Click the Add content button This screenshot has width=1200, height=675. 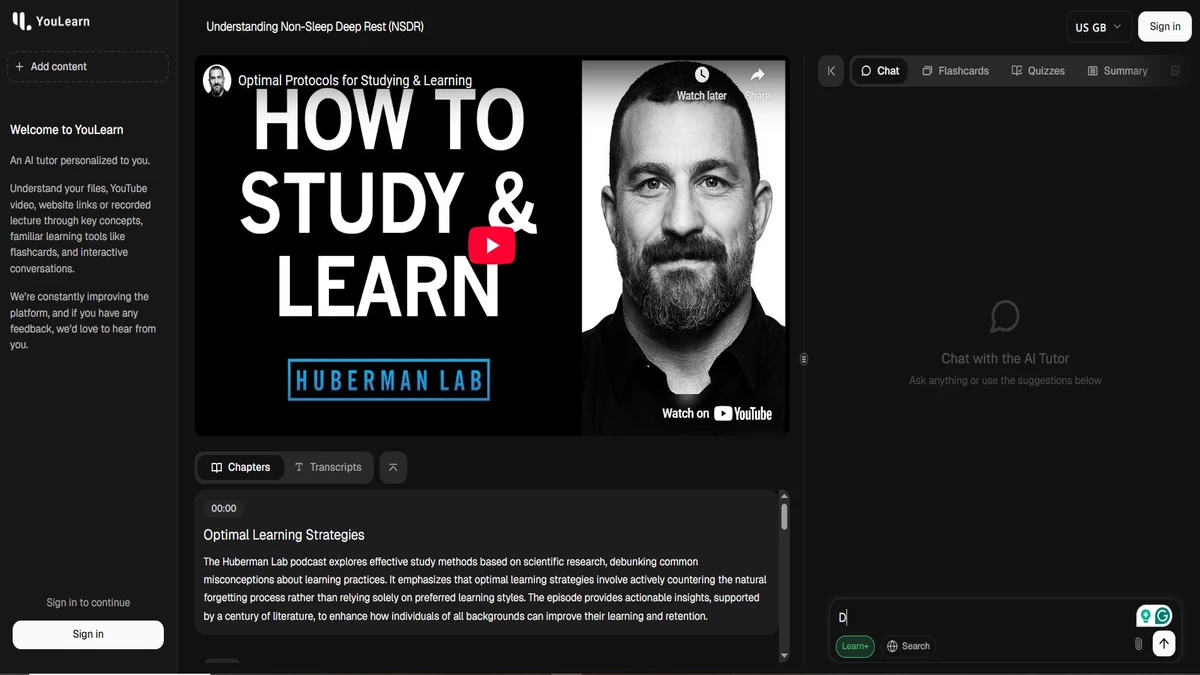pyautogui.click(x=88, y=66)
